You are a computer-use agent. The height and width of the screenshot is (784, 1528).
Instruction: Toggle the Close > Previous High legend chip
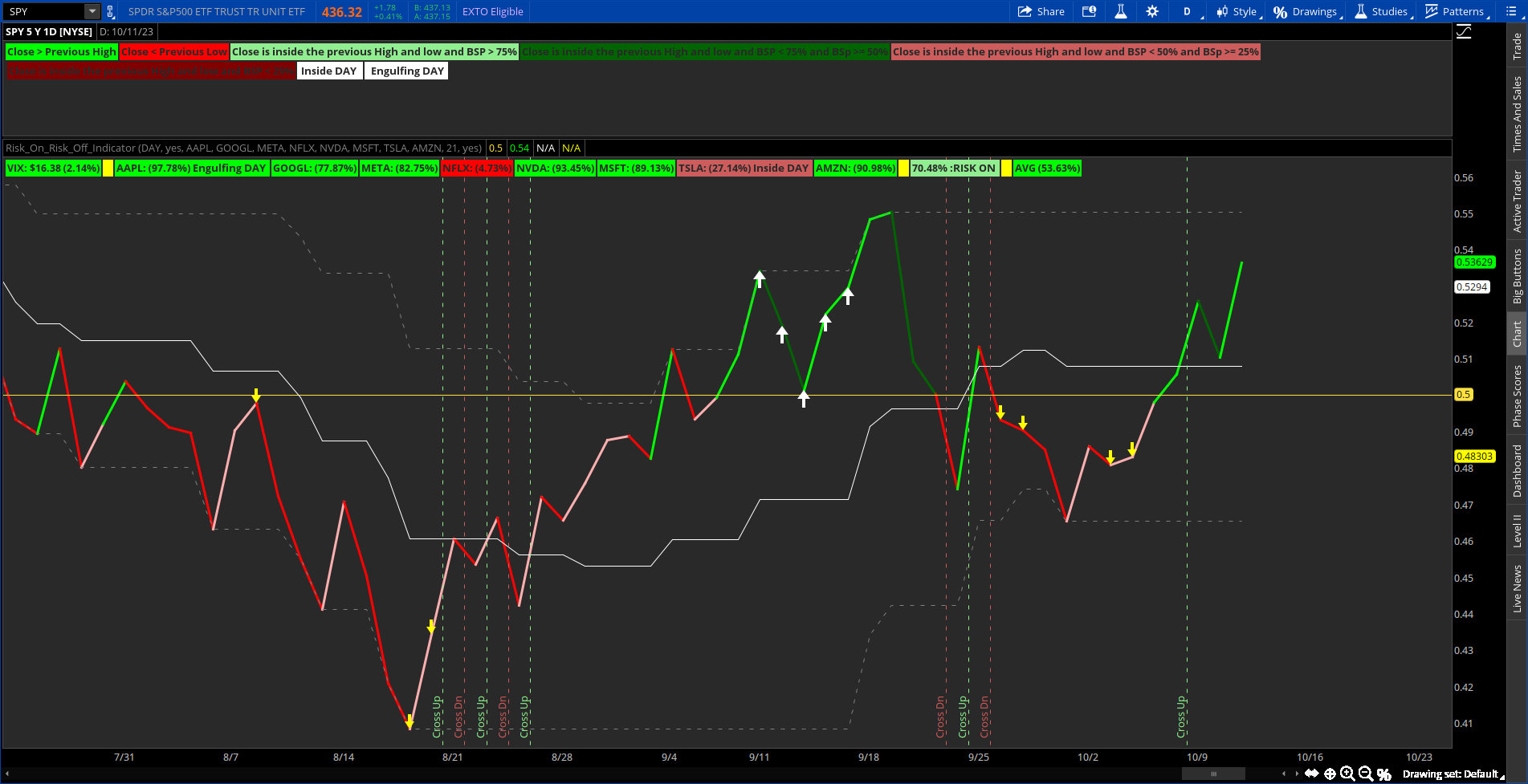61,51
